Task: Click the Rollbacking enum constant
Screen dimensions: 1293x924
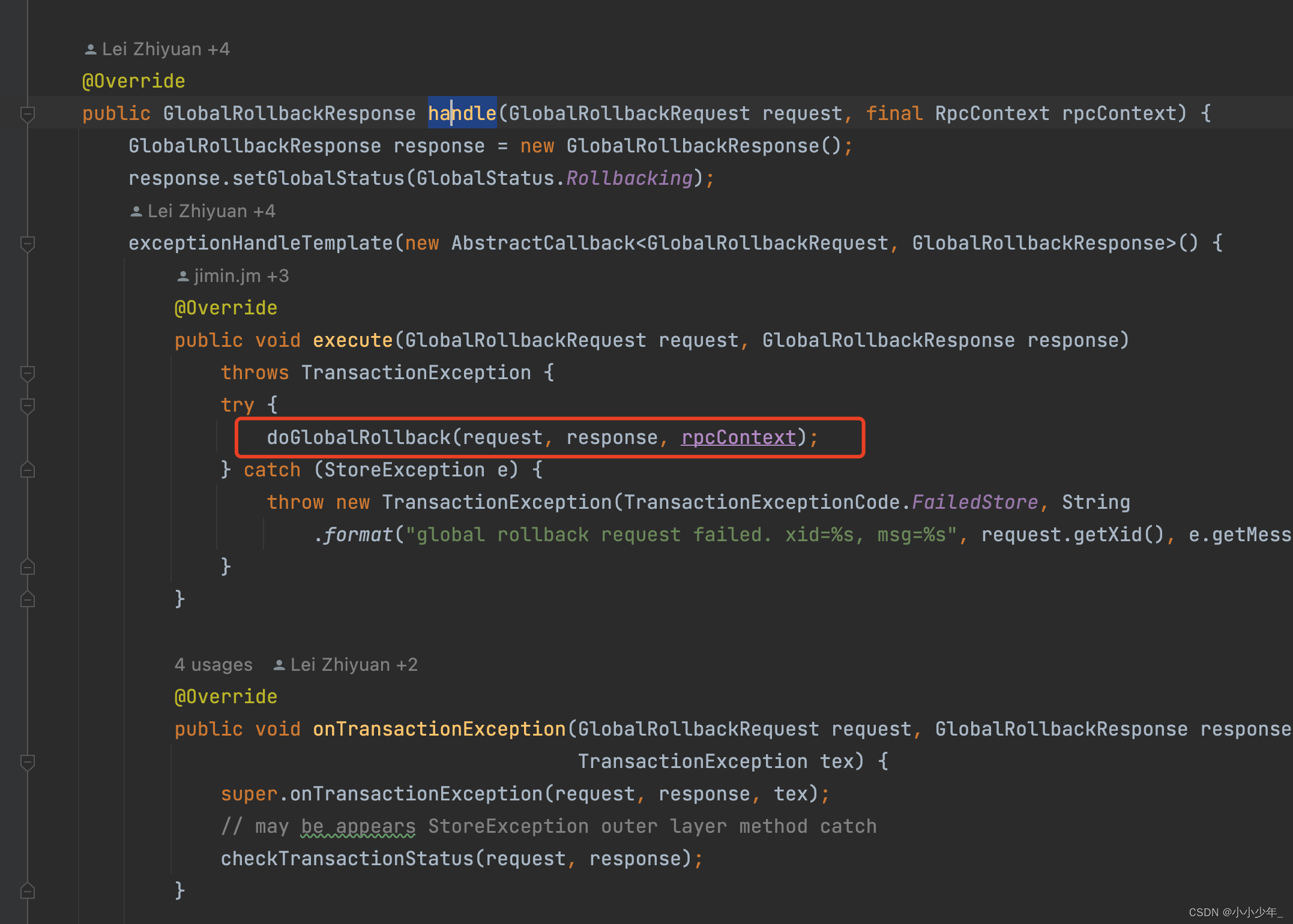Action: [x=629, y=178]
